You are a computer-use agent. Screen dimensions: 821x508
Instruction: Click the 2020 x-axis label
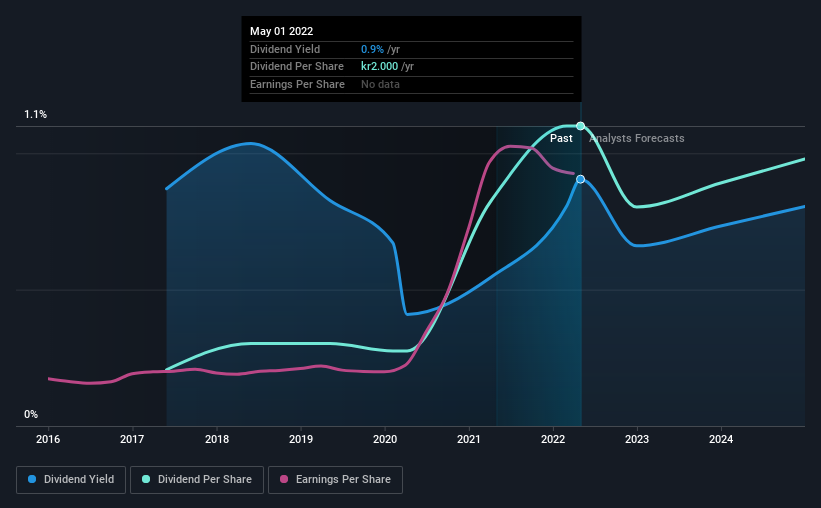coord(385,439)
